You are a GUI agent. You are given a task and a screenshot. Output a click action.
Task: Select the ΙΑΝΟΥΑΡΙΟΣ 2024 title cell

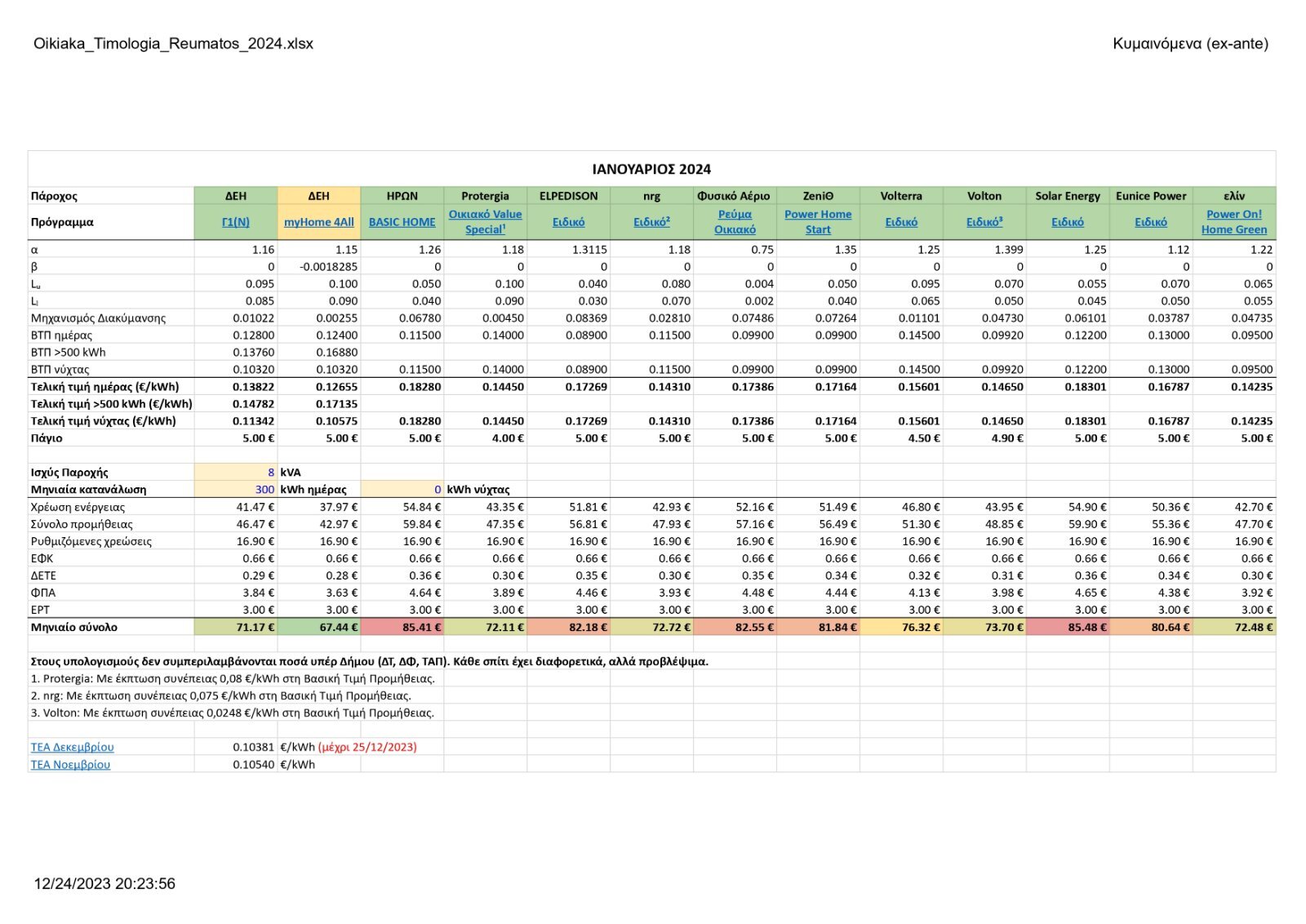[x=651, y=169]
